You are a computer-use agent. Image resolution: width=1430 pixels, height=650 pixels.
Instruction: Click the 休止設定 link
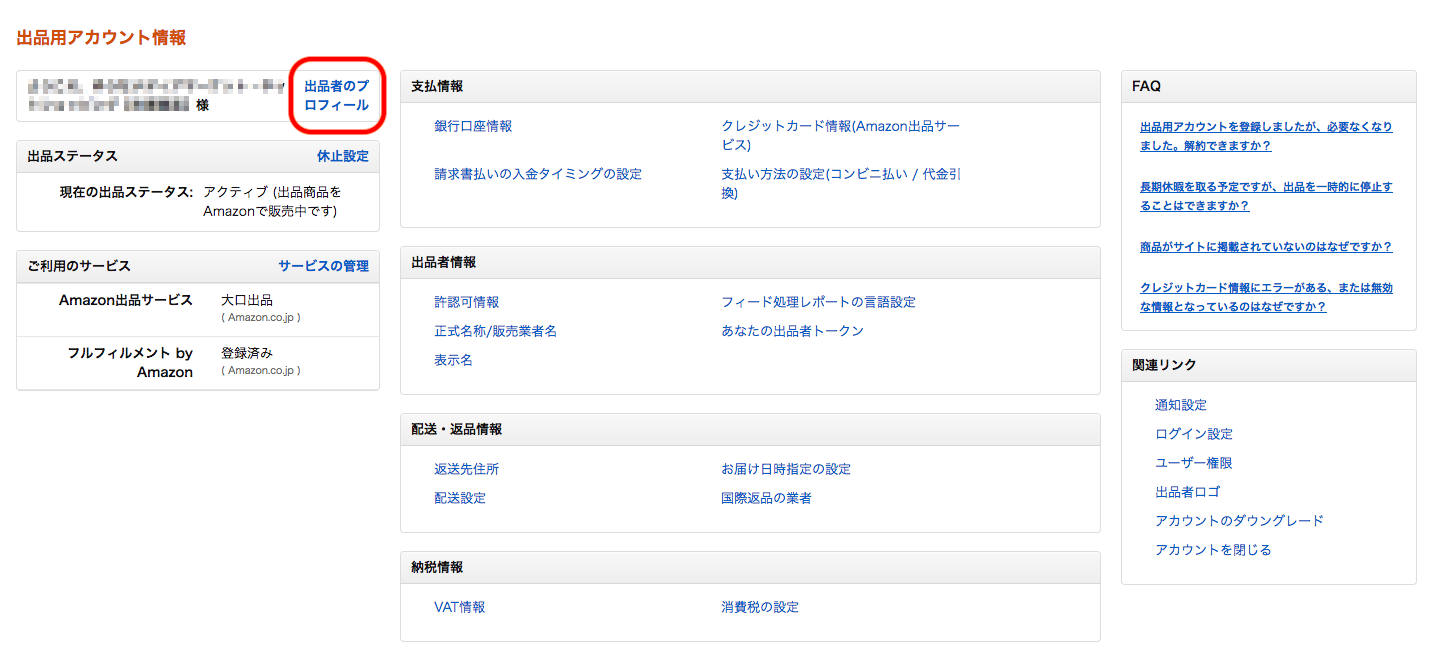coord(342,156)
